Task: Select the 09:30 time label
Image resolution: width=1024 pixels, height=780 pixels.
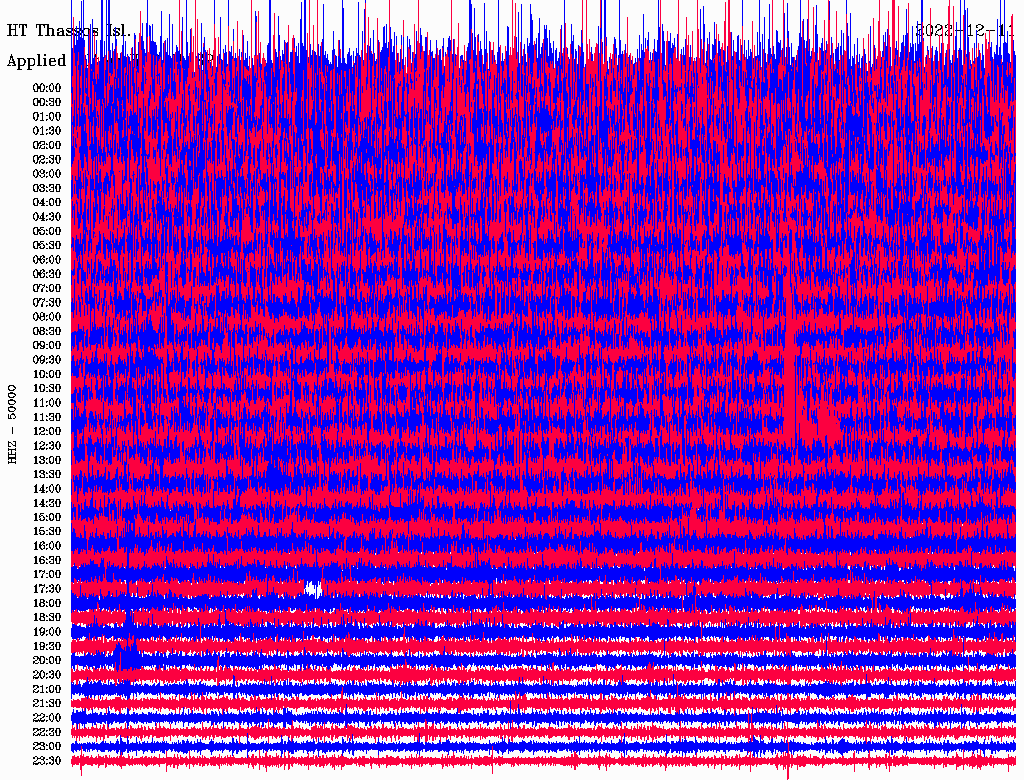Action: coord(47,360)
